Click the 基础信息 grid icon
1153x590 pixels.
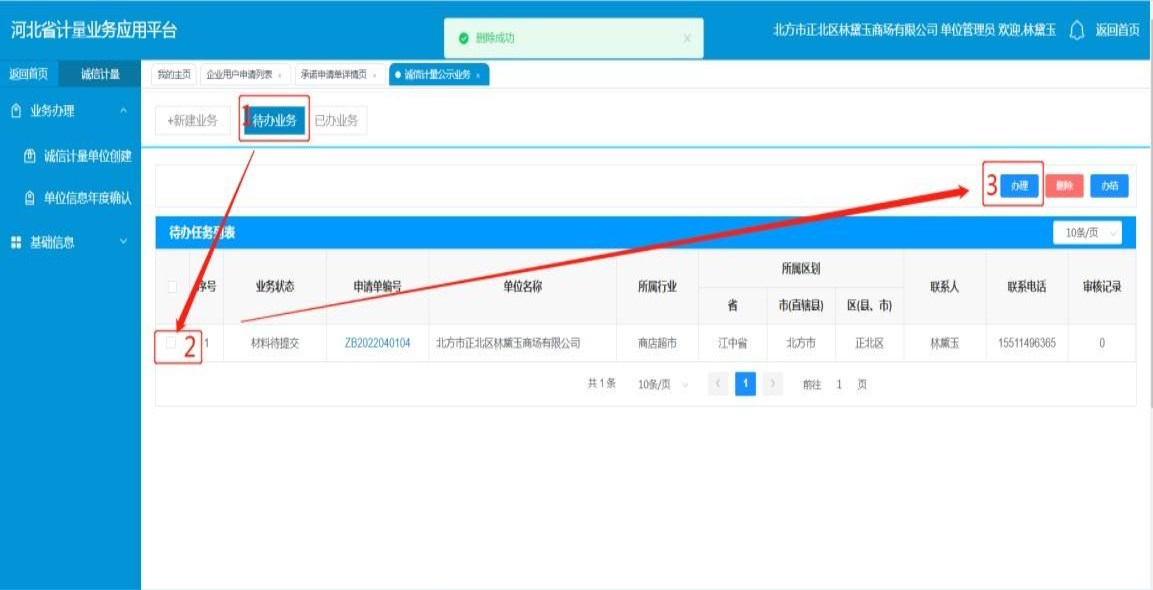click(x=16, y=242)
